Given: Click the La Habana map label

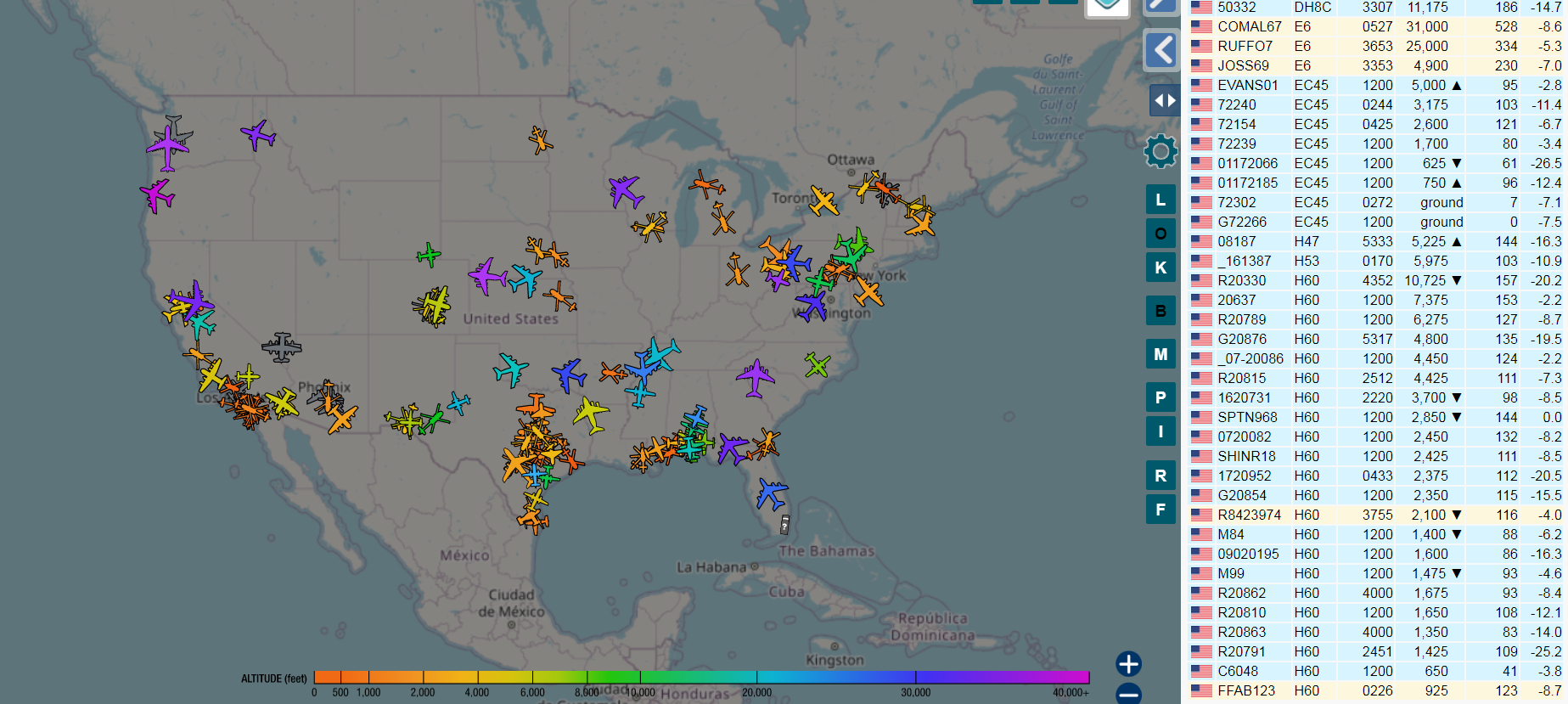Looking at the screenshot, I should pos(711,567).
